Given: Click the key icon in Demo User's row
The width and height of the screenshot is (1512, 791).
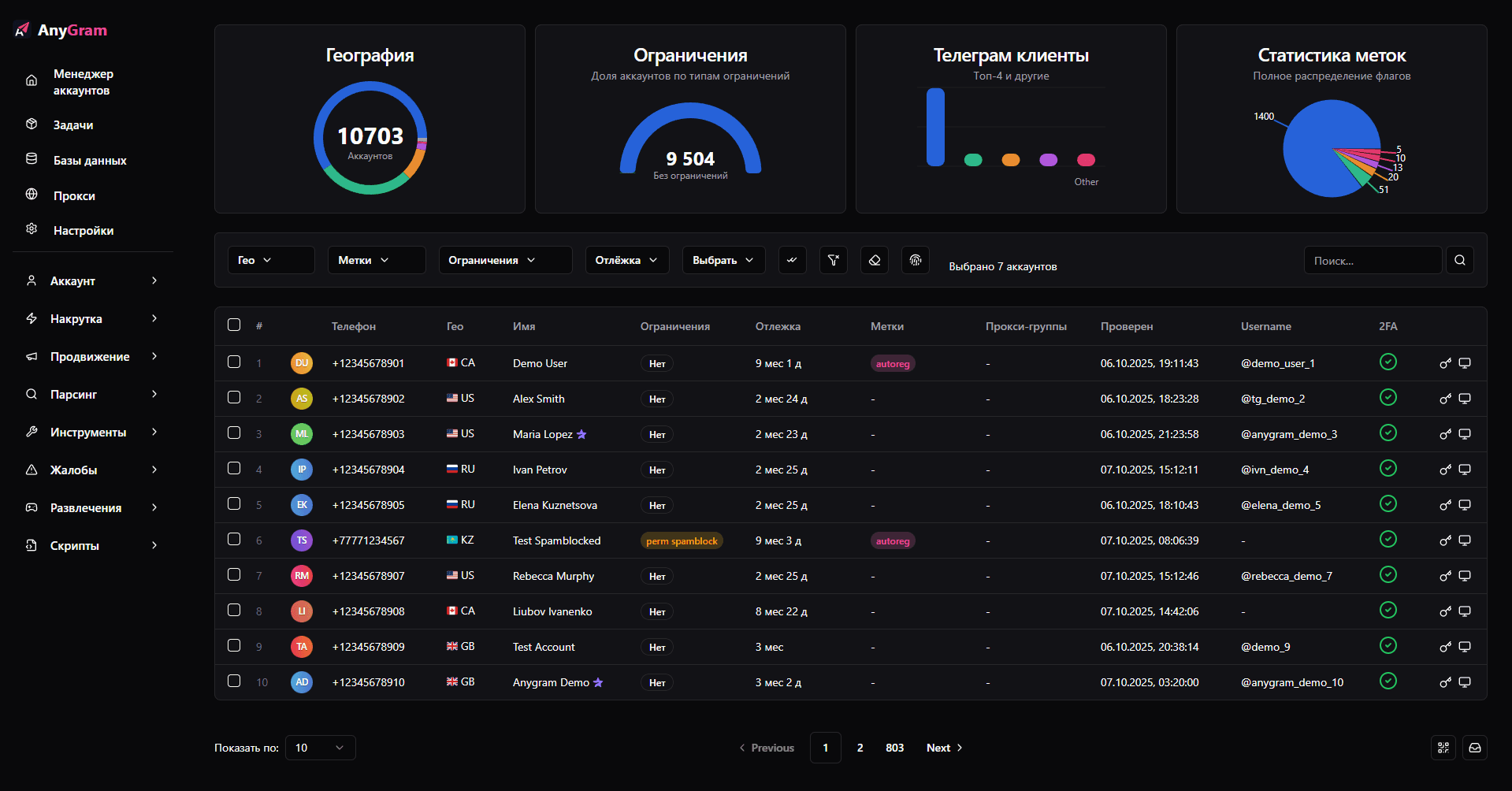Looking at the screenshot, I should pyautogui.click(x=1445, y=363).
